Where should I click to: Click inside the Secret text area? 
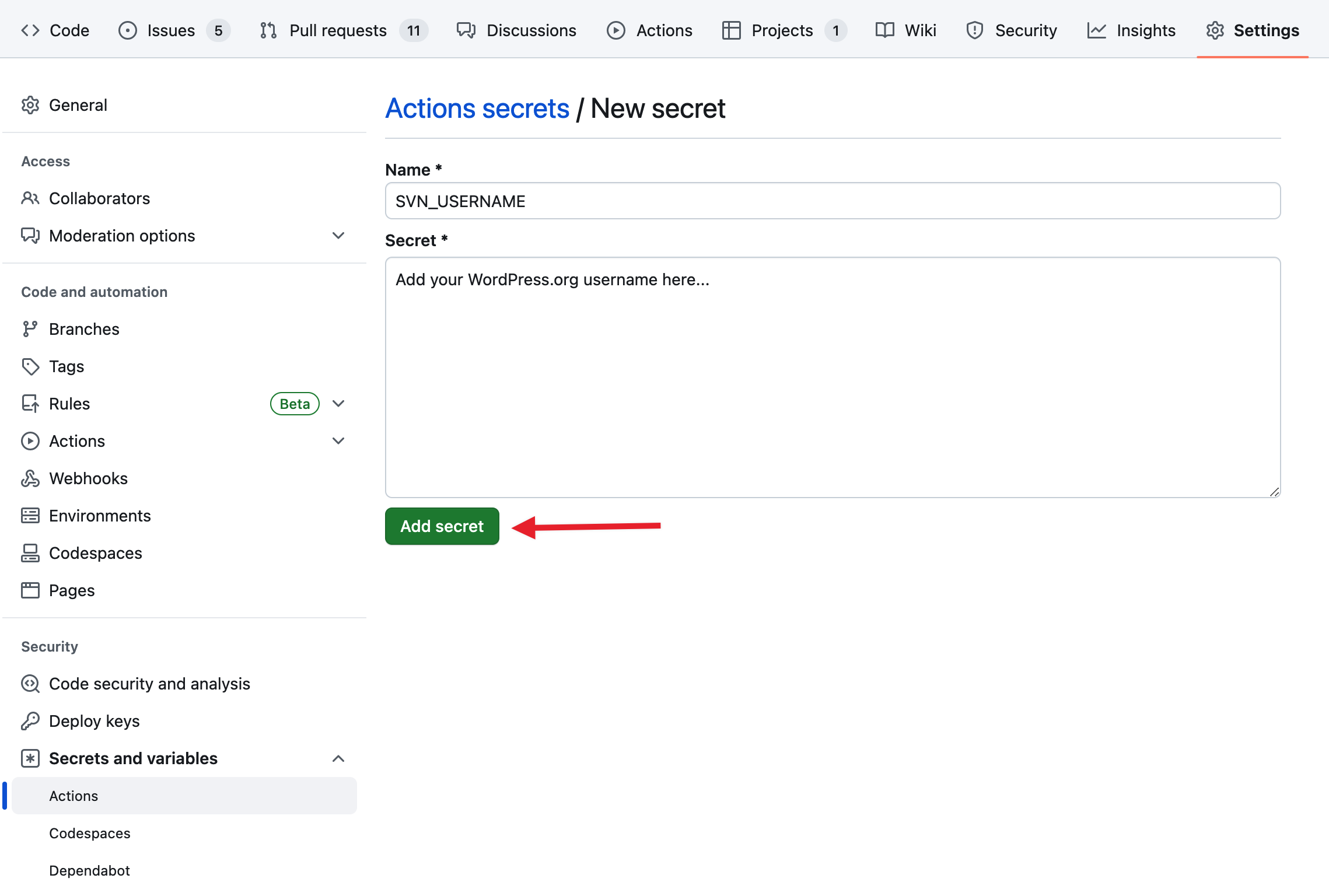[833, 377]
